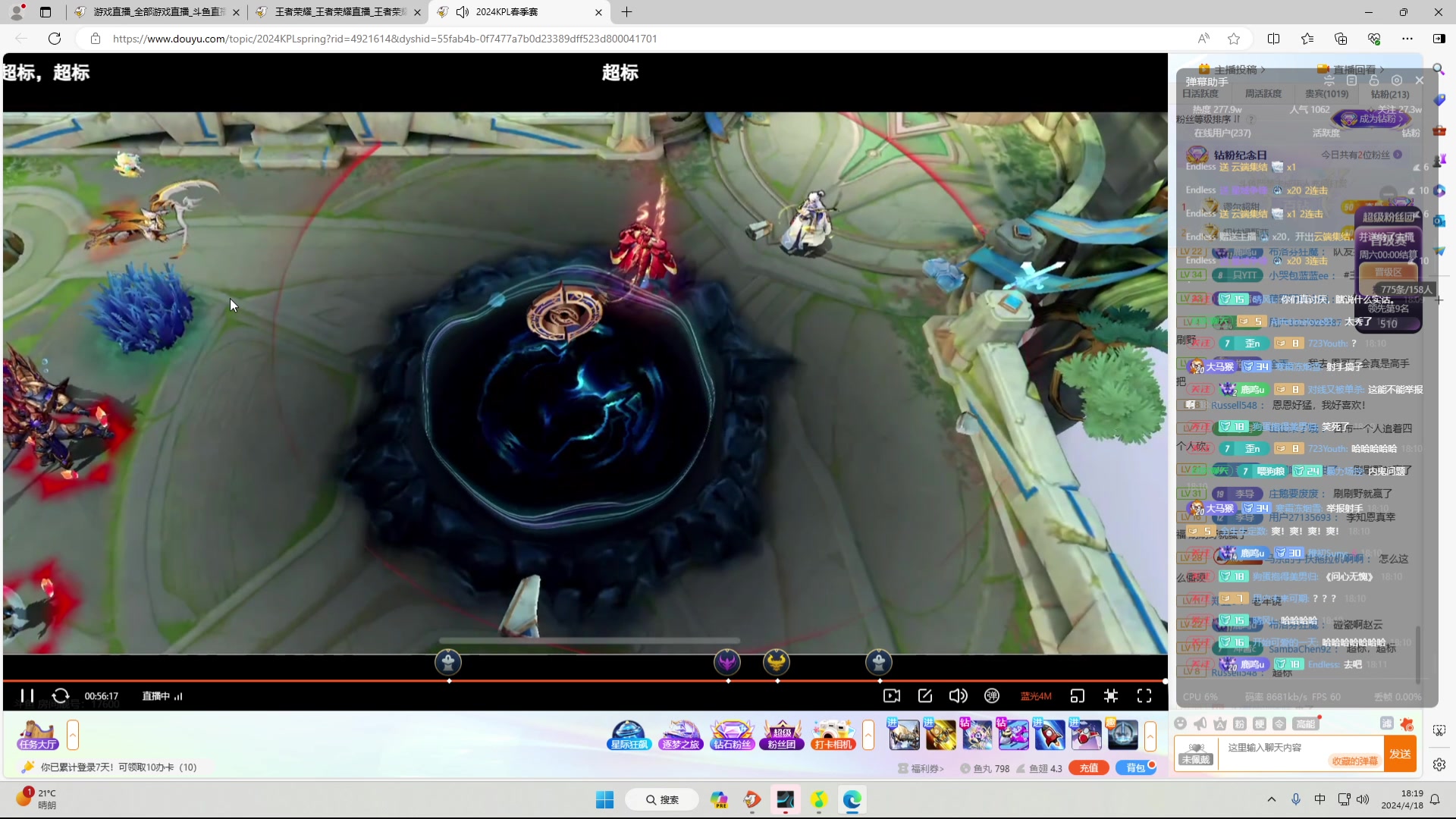Open the crown danmaku style icon
The height and width of the screenshot is (819, 1456).
tap(1220, 723)
